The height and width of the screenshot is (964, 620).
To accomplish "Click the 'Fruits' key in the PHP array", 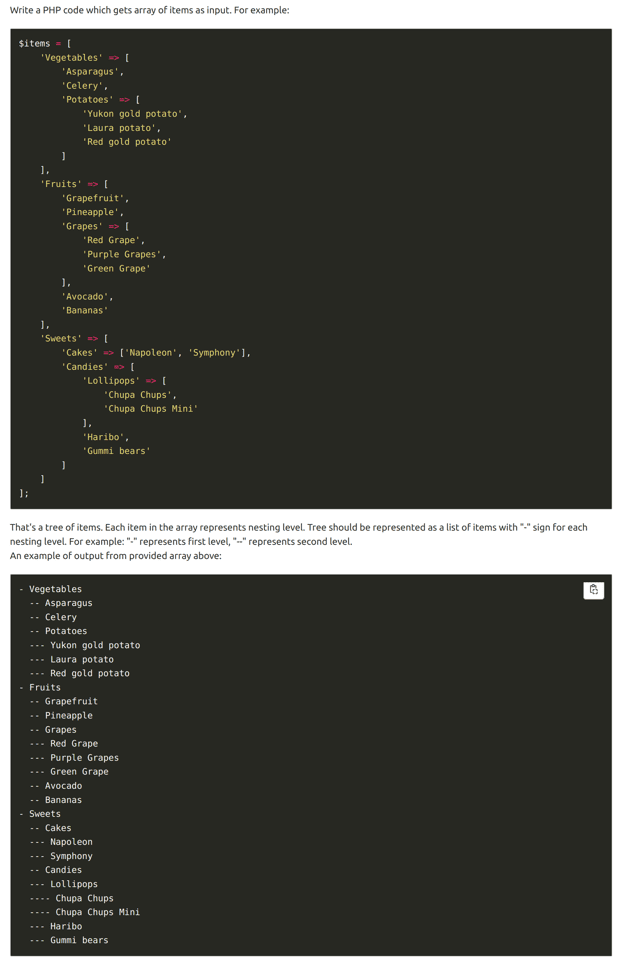I will click(61, 184).
